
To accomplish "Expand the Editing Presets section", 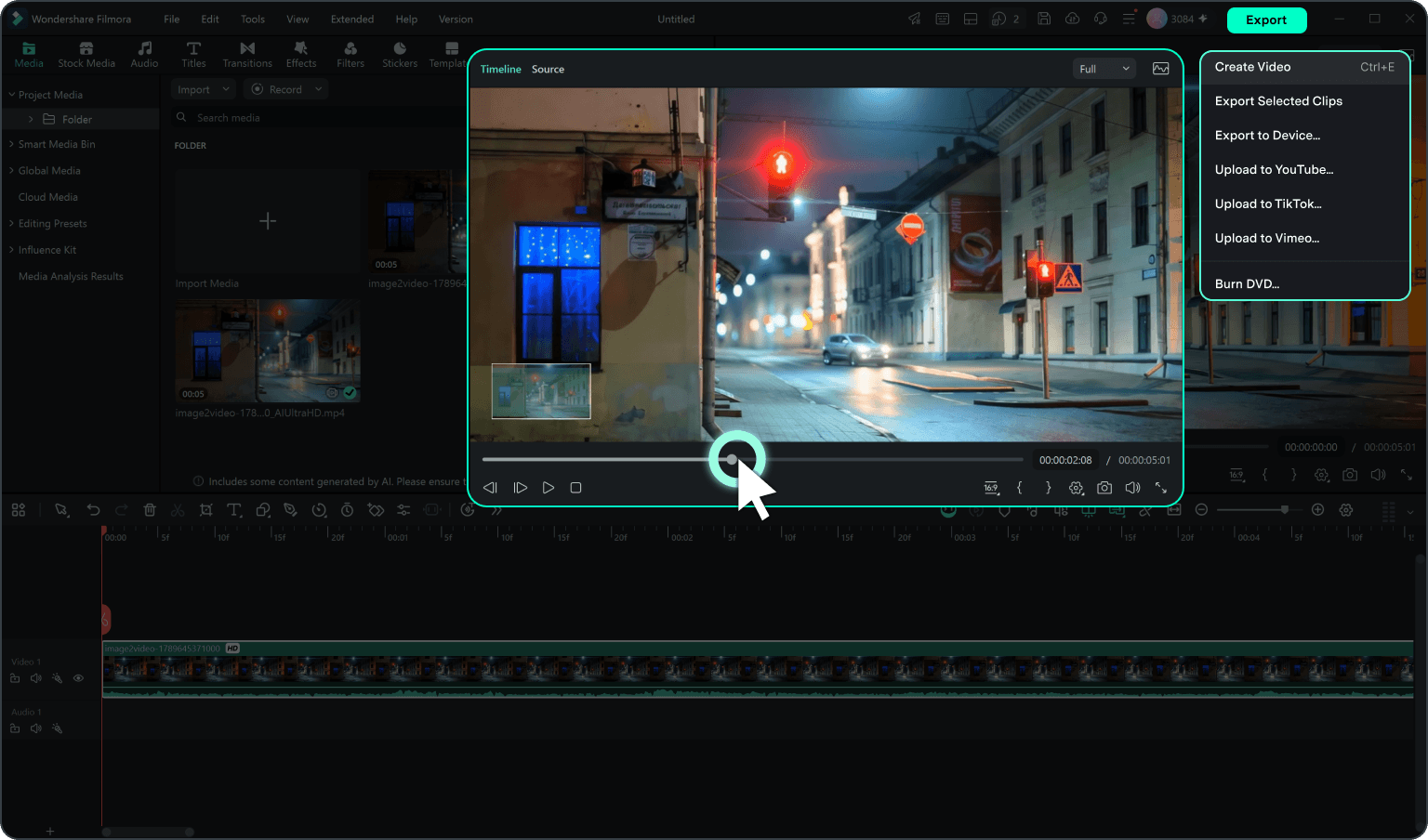I will pyautogui.click(x=12, y=224).
